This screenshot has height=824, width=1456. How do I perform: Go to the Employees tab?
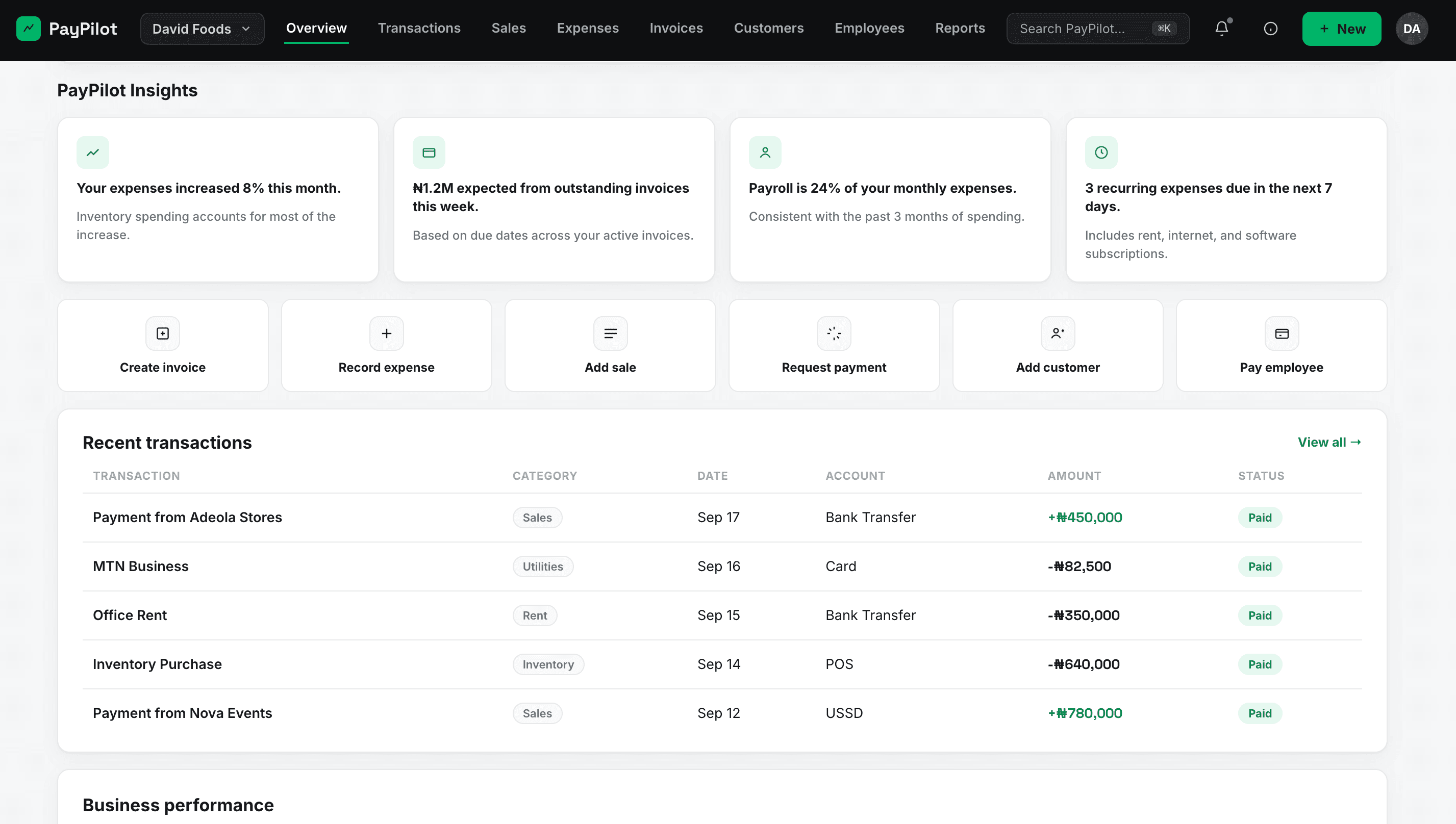(869, 28)
